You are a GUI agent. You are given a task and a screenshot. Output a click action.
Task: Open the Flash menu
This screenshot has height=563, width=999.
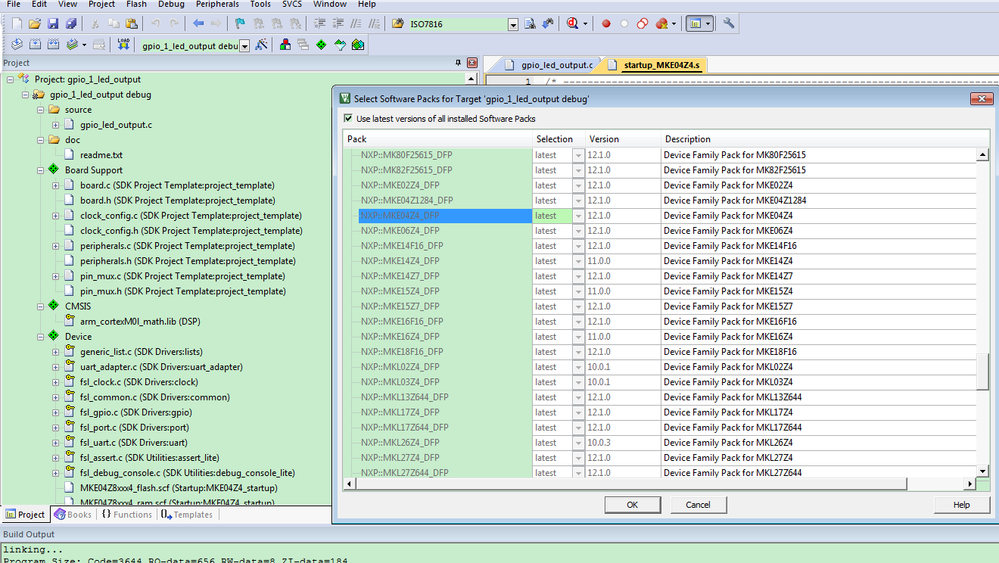[136, 4]
